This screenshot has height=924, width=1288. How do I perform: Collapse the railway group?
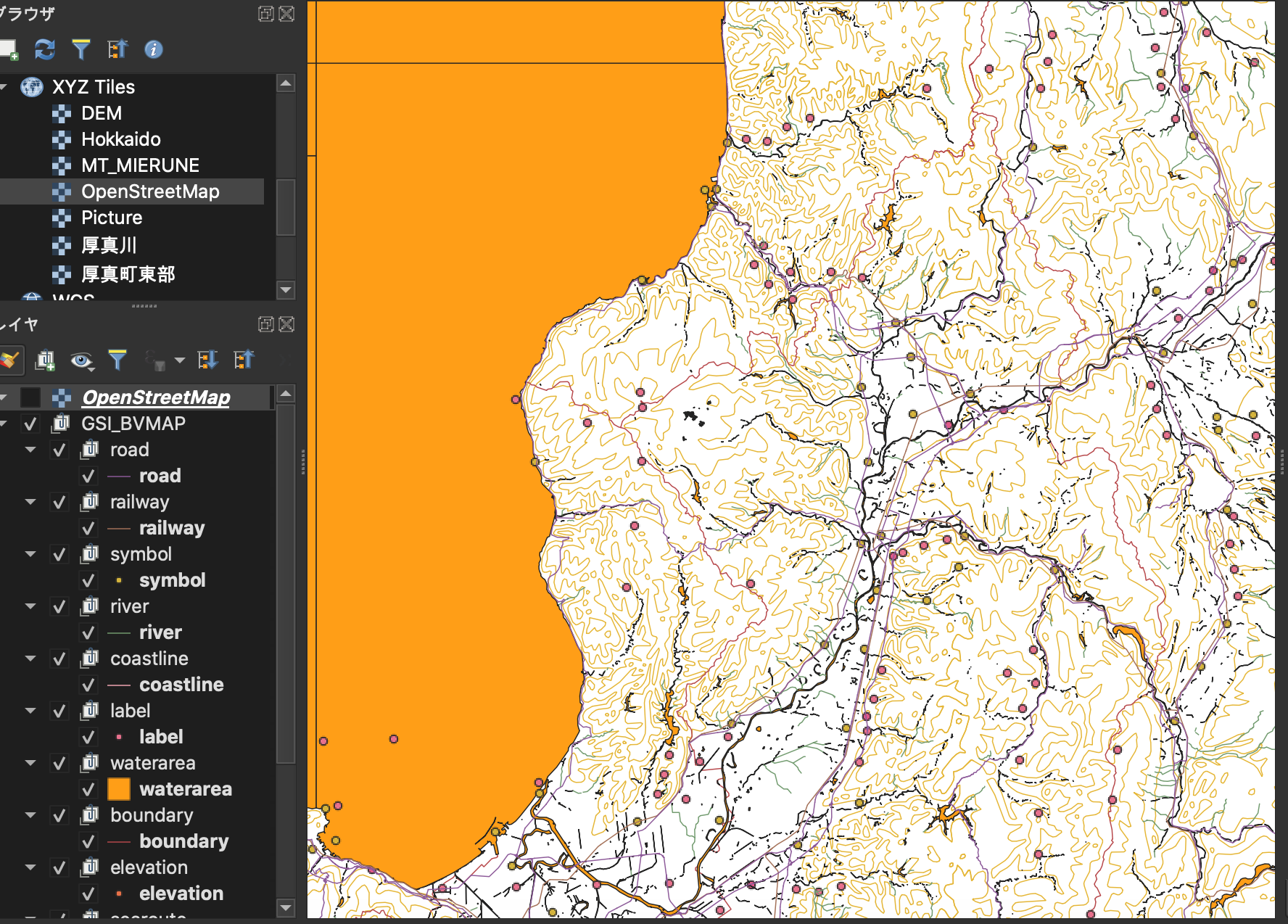pos(30,502)
